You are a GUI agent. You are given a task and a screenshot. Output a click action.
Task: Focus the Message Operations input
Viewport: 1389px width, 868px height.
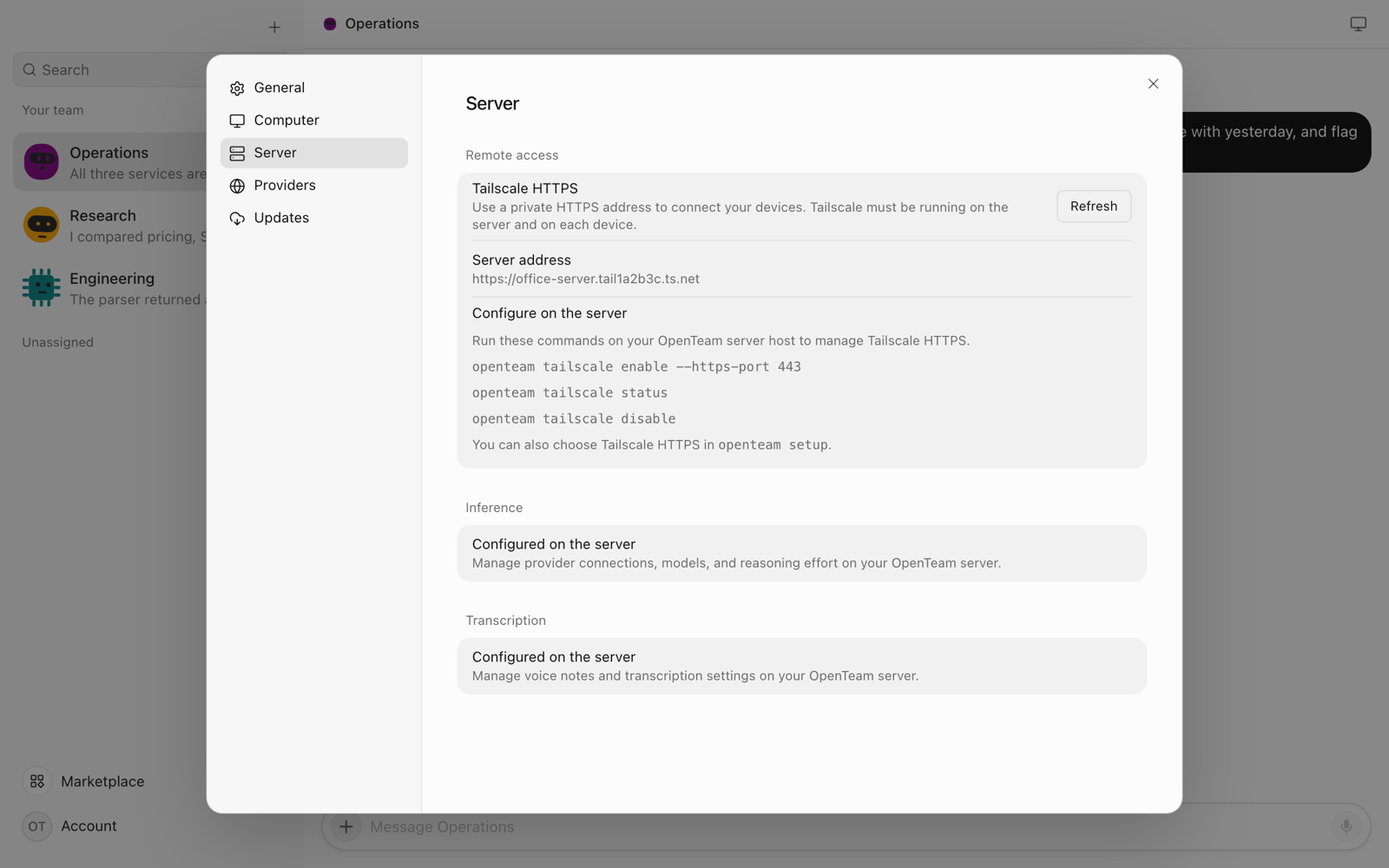pyautogui.click(x=846, y=827)
